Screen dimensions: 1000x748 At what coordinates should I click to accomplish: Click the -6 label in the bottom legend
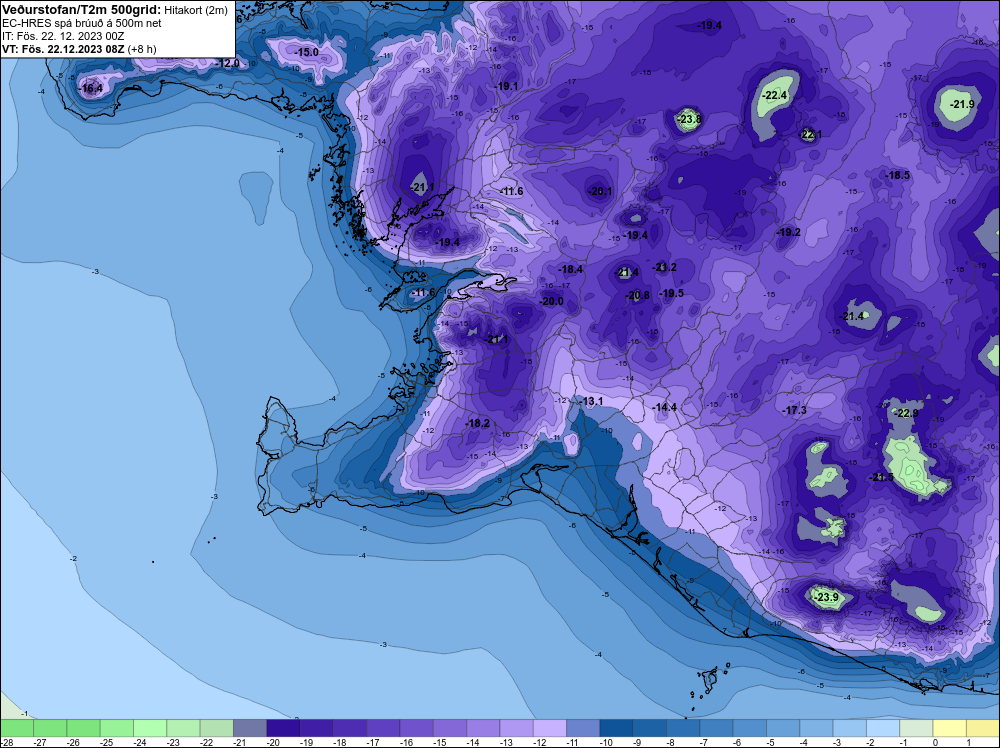point(738,742)
